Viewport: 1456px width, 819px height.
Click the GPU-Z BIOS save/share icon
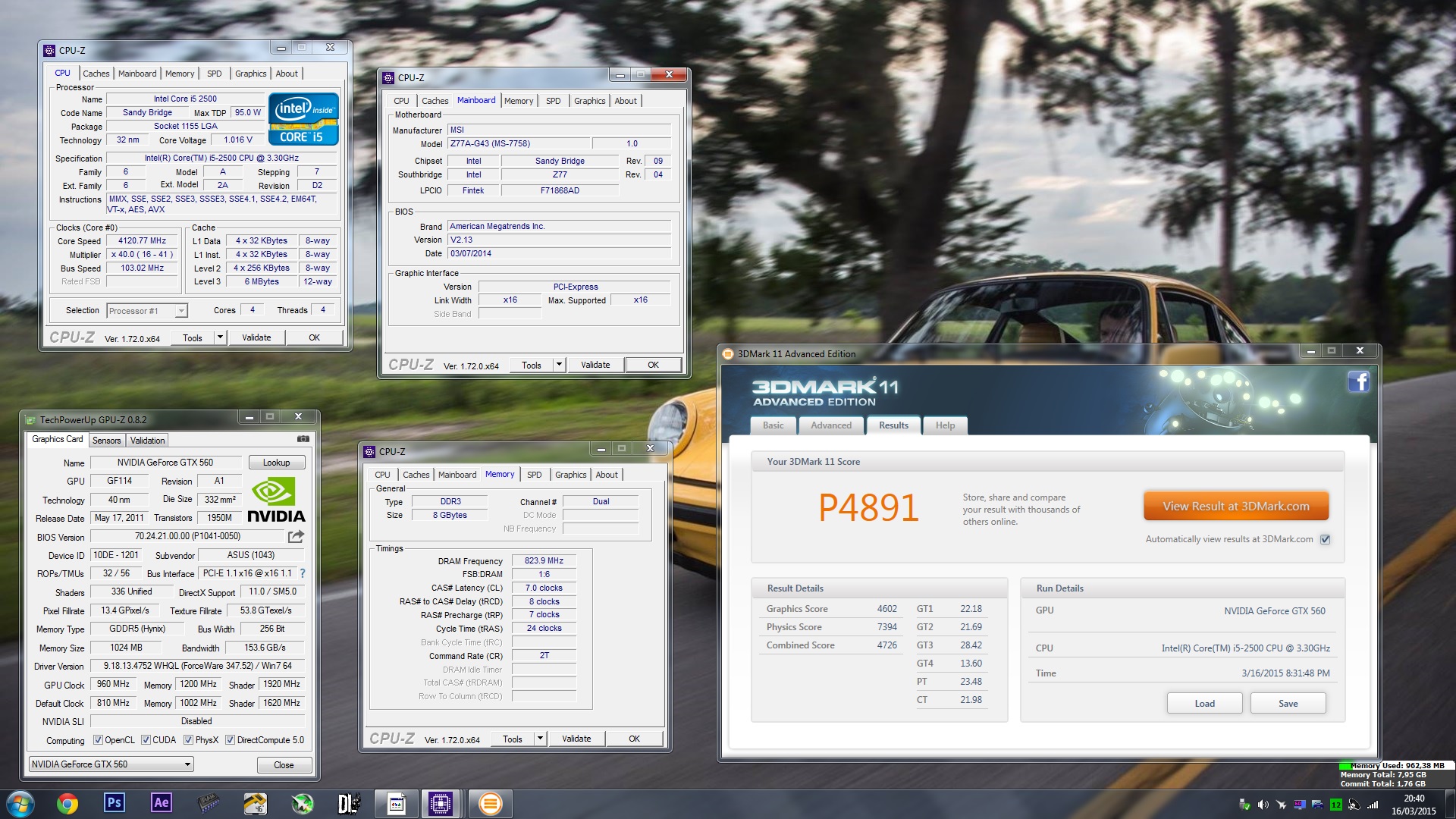[296, 536]
